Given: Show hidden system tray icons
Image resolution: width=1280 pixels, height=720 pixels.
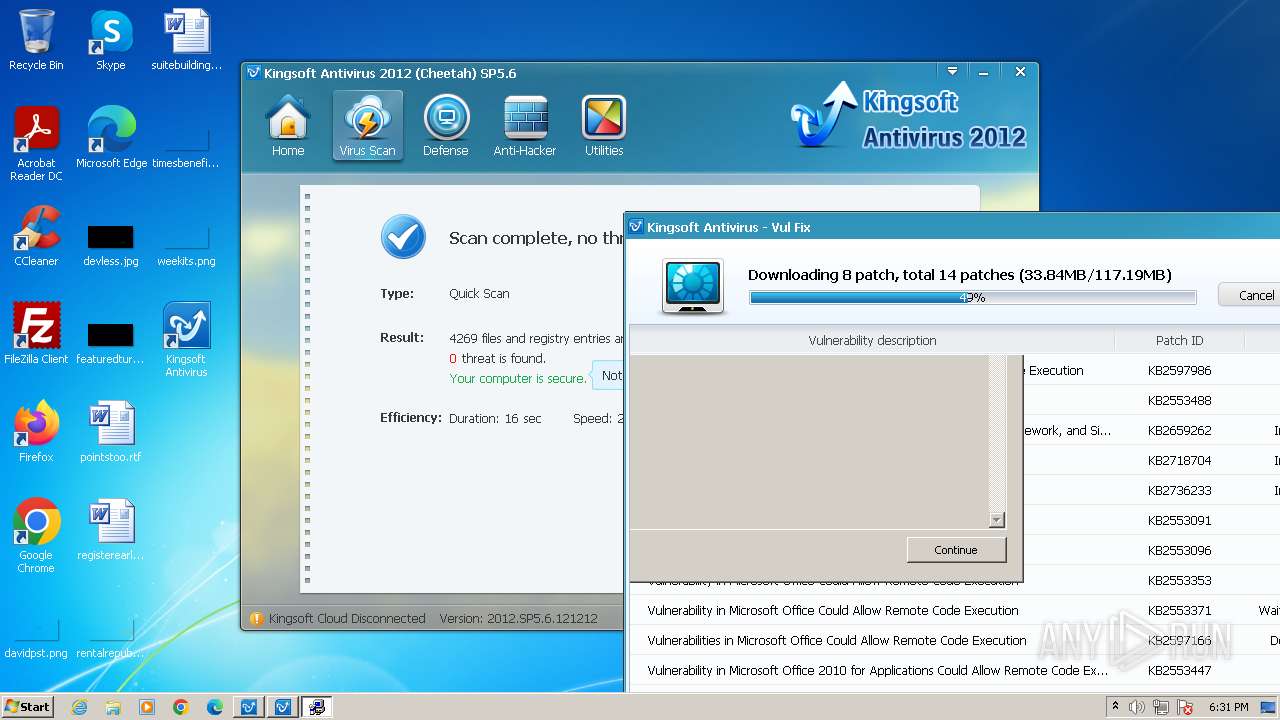Looking at the screenshot, I should [1116, 707].
